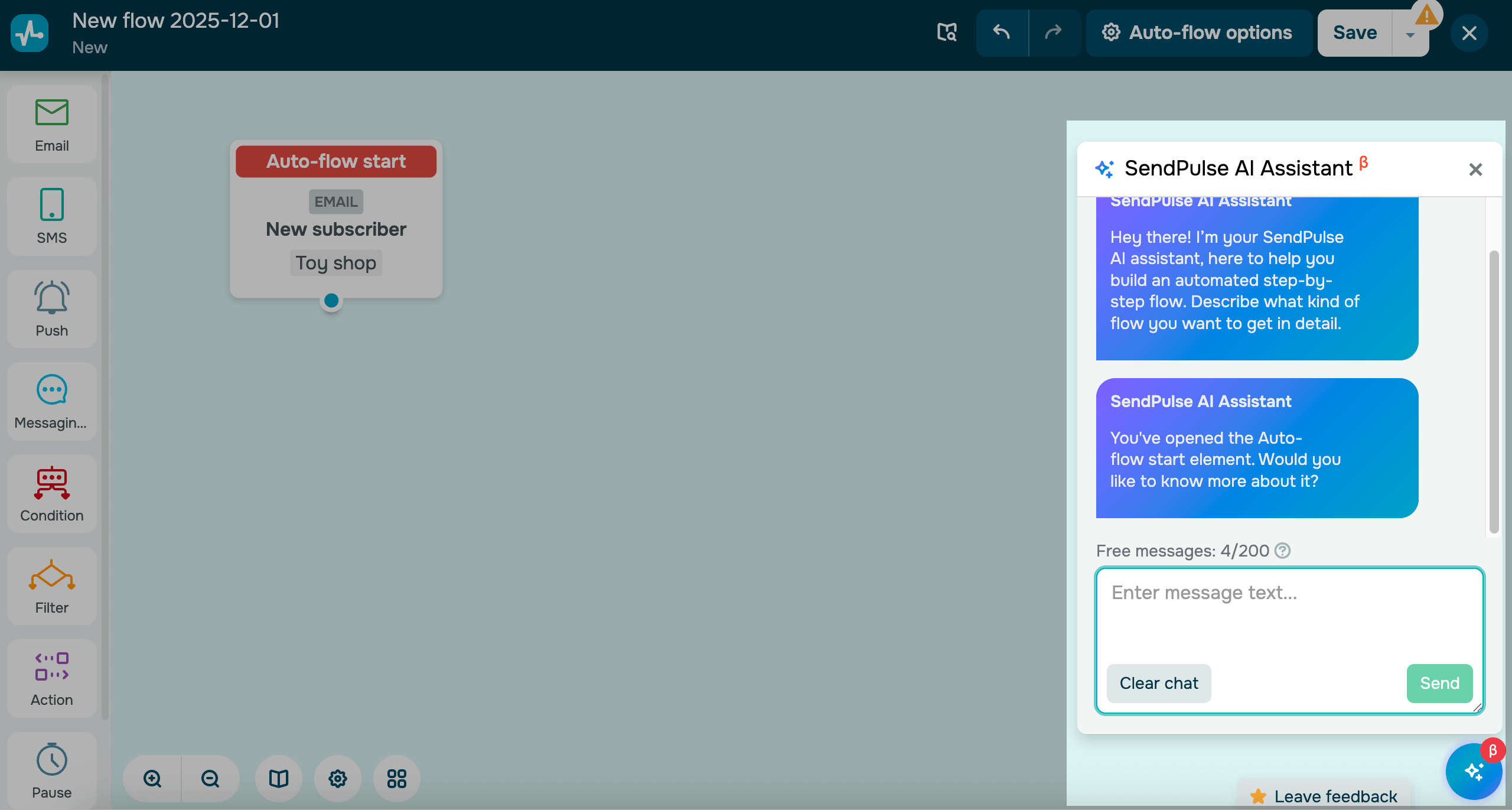Click the Clear chat button
Screen dimensions: 1512x810
point(1158,683)
